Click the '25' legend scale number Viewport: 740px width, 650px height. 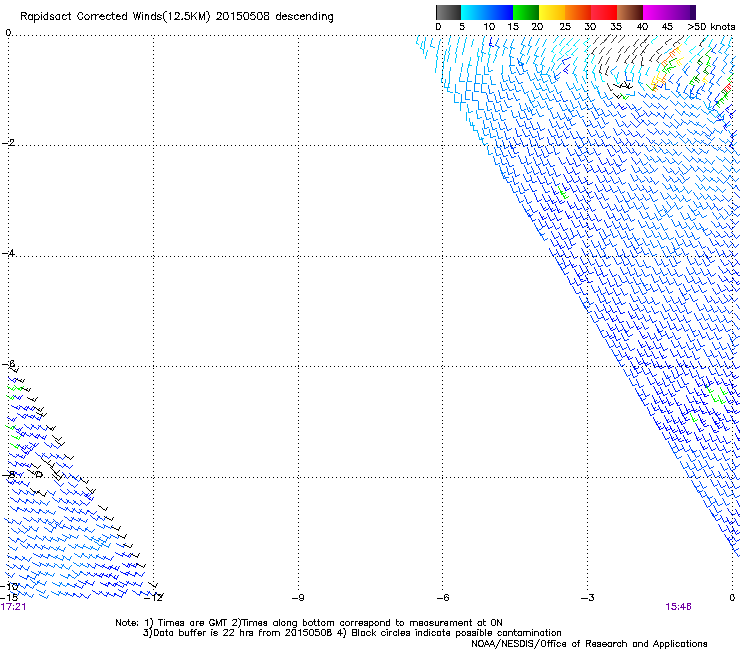pos(565,27)
